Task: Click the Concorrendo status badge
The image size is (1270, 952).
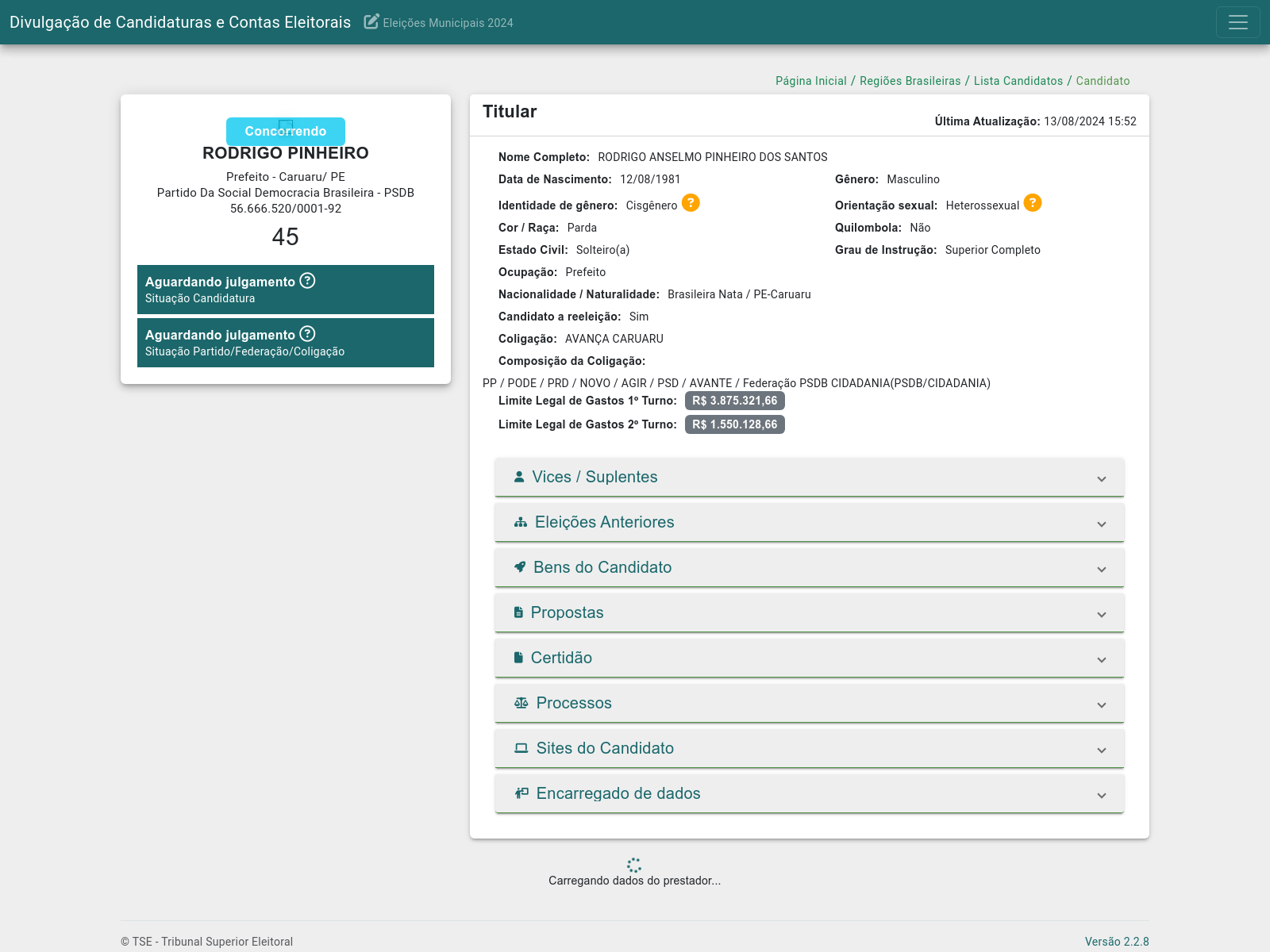Action: [286, 131]
